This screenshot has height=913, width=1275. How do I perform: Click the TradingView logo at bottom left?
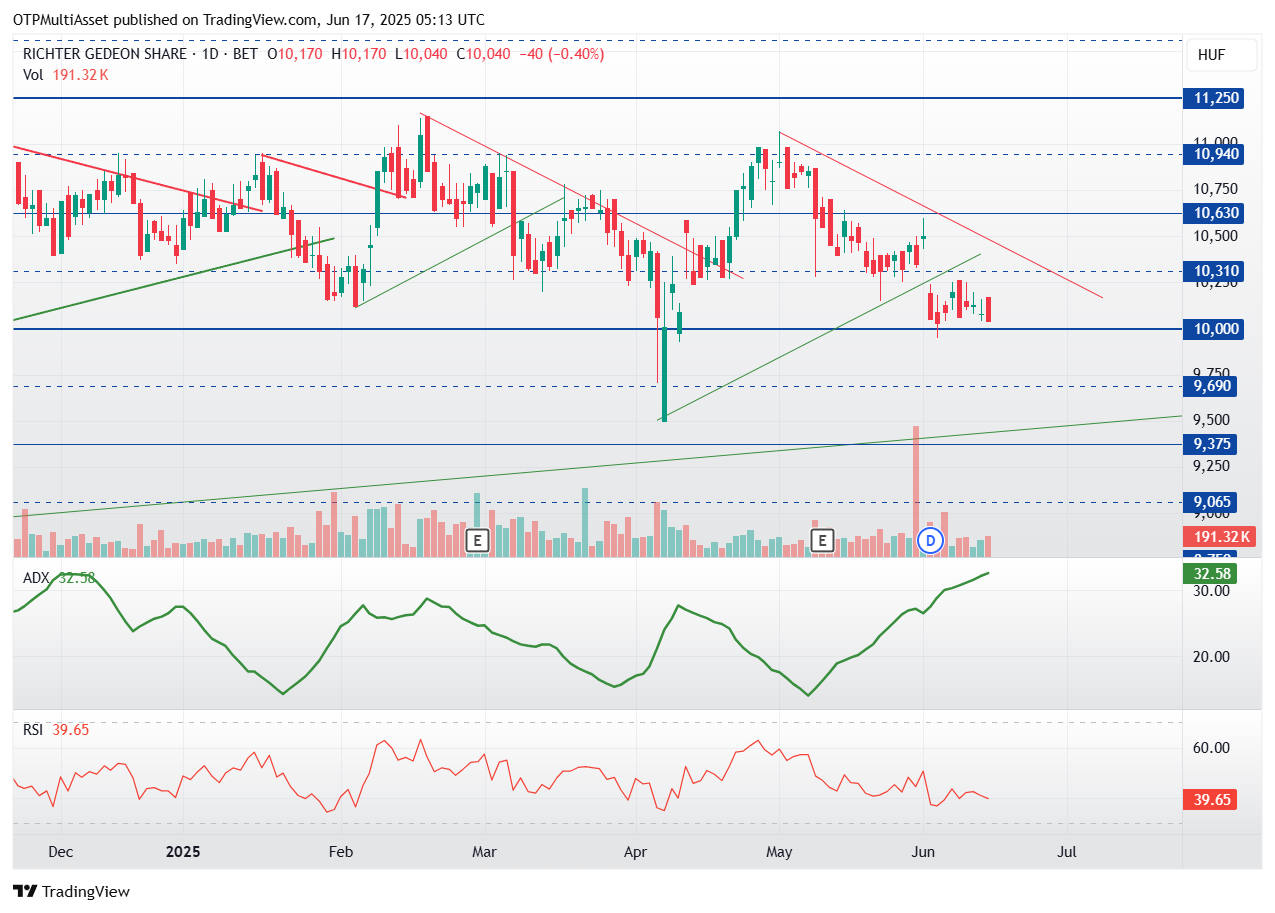pyautogui.click(x=71, y=891)
